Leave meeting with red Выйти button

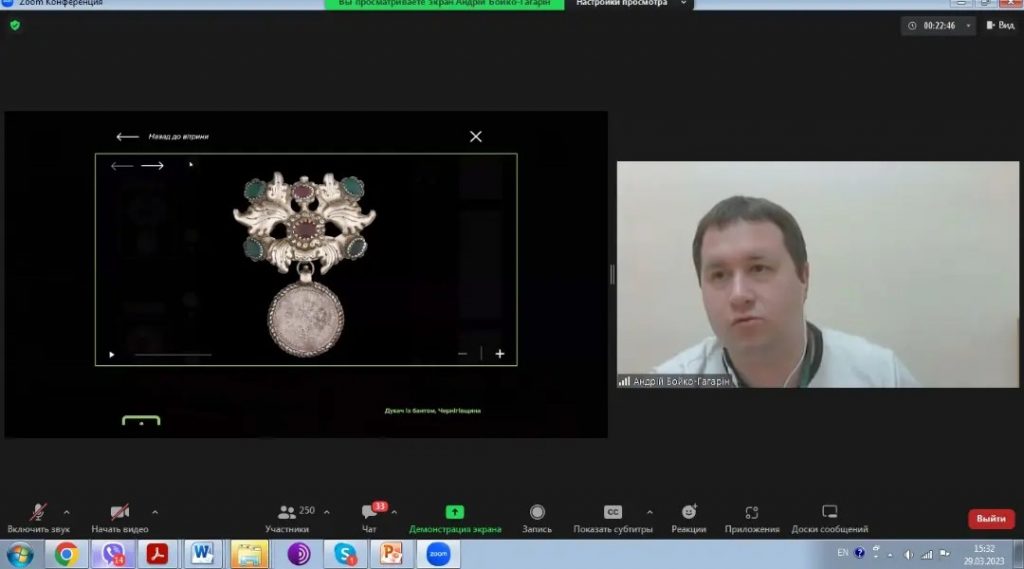990,519
